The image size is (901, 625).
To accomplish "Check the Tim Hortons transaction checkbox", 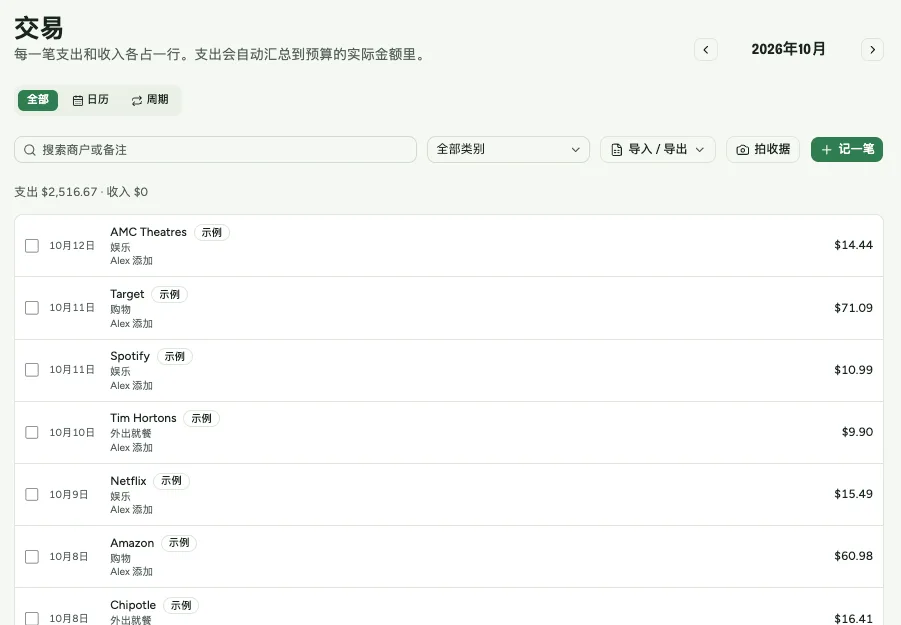I will tap(32, 432).
